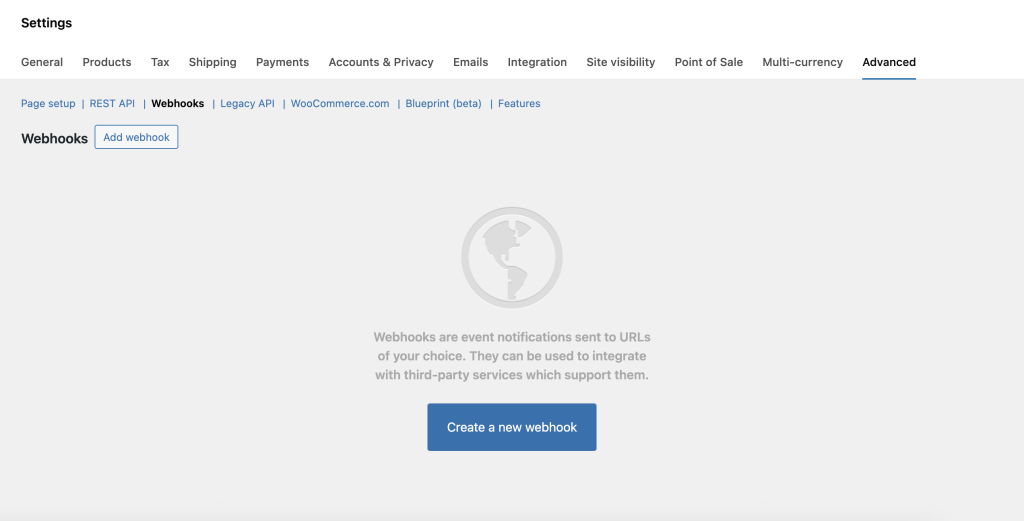Open the Legacy API section

point(248,103)
